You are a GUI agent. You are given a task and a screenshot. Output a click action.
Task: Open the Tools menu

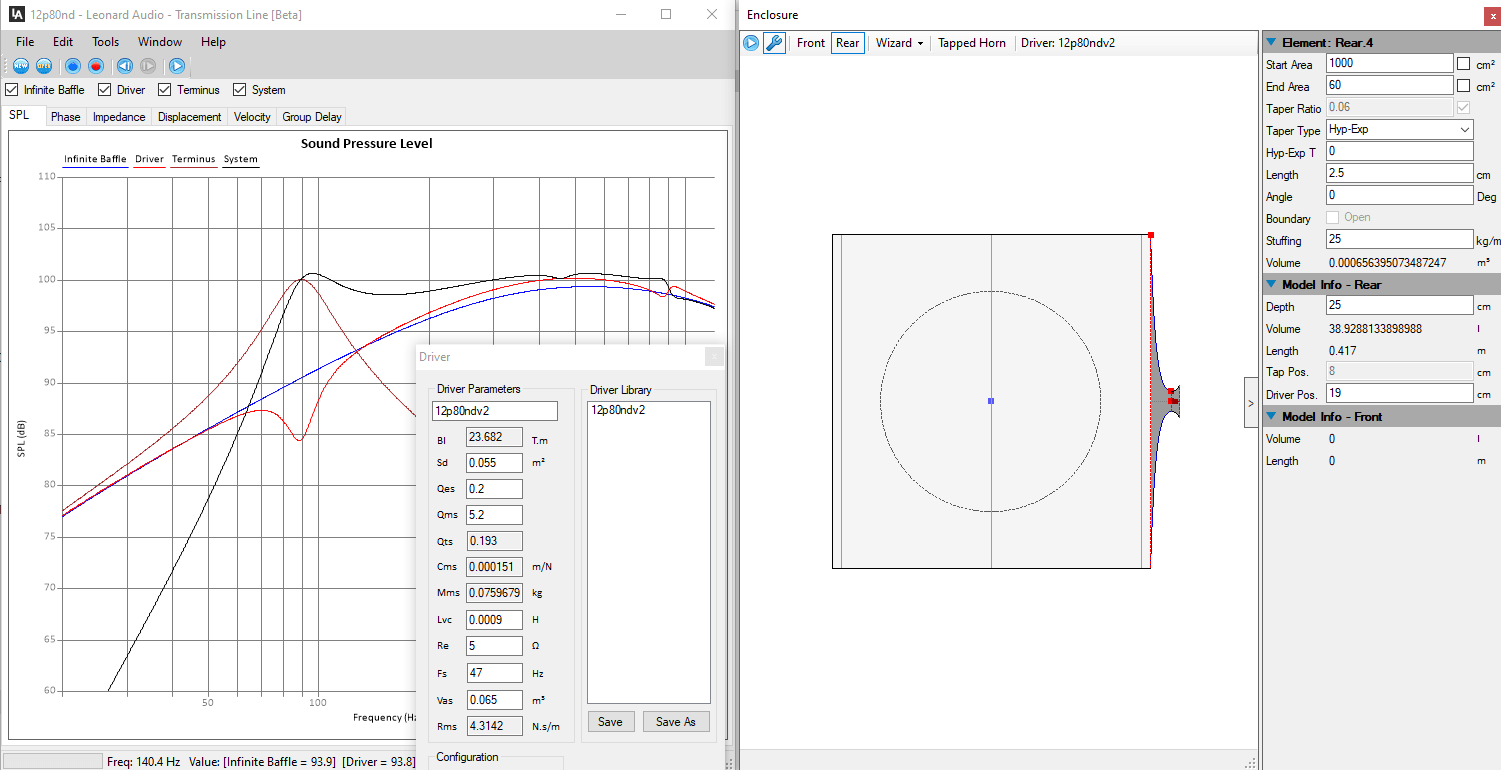click(x=105, y=42)
